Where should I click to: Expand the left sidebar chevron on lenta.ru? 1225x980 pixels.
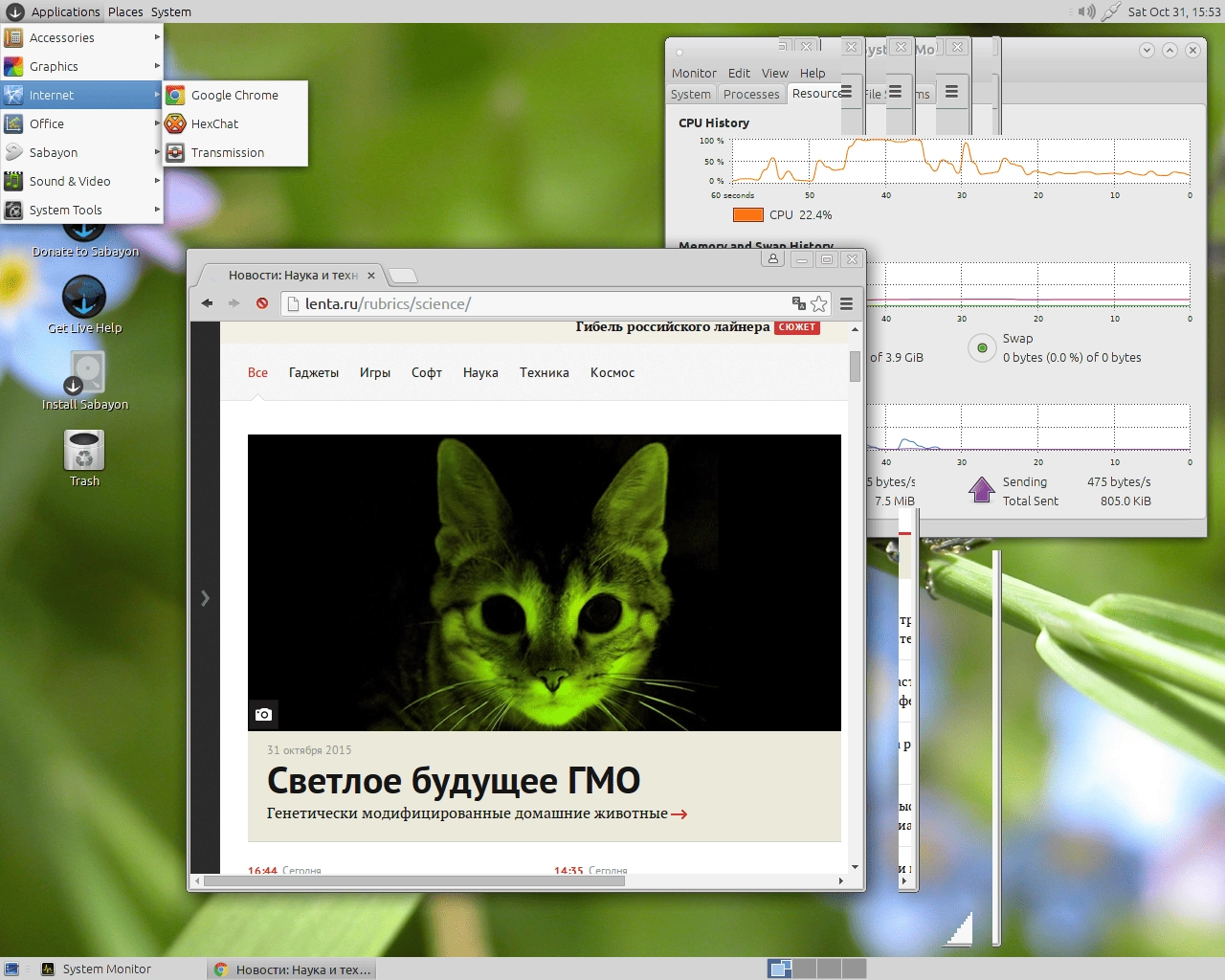(x=205, y=598)
